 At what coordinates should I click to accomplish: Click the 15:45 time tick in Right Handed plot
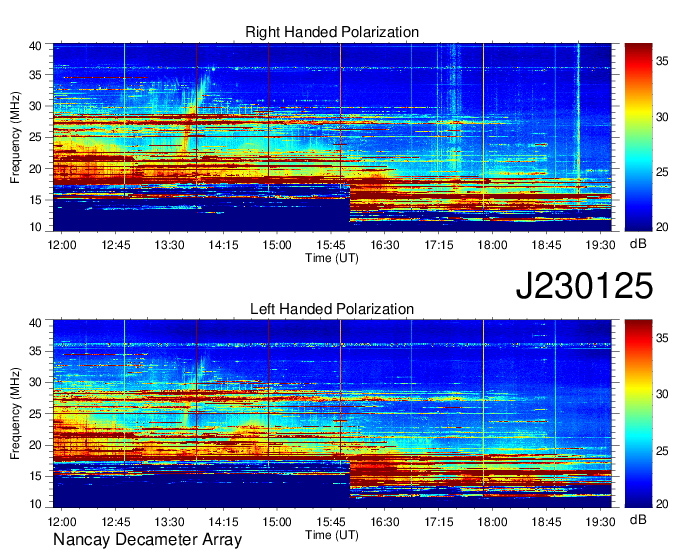[331, 245]
